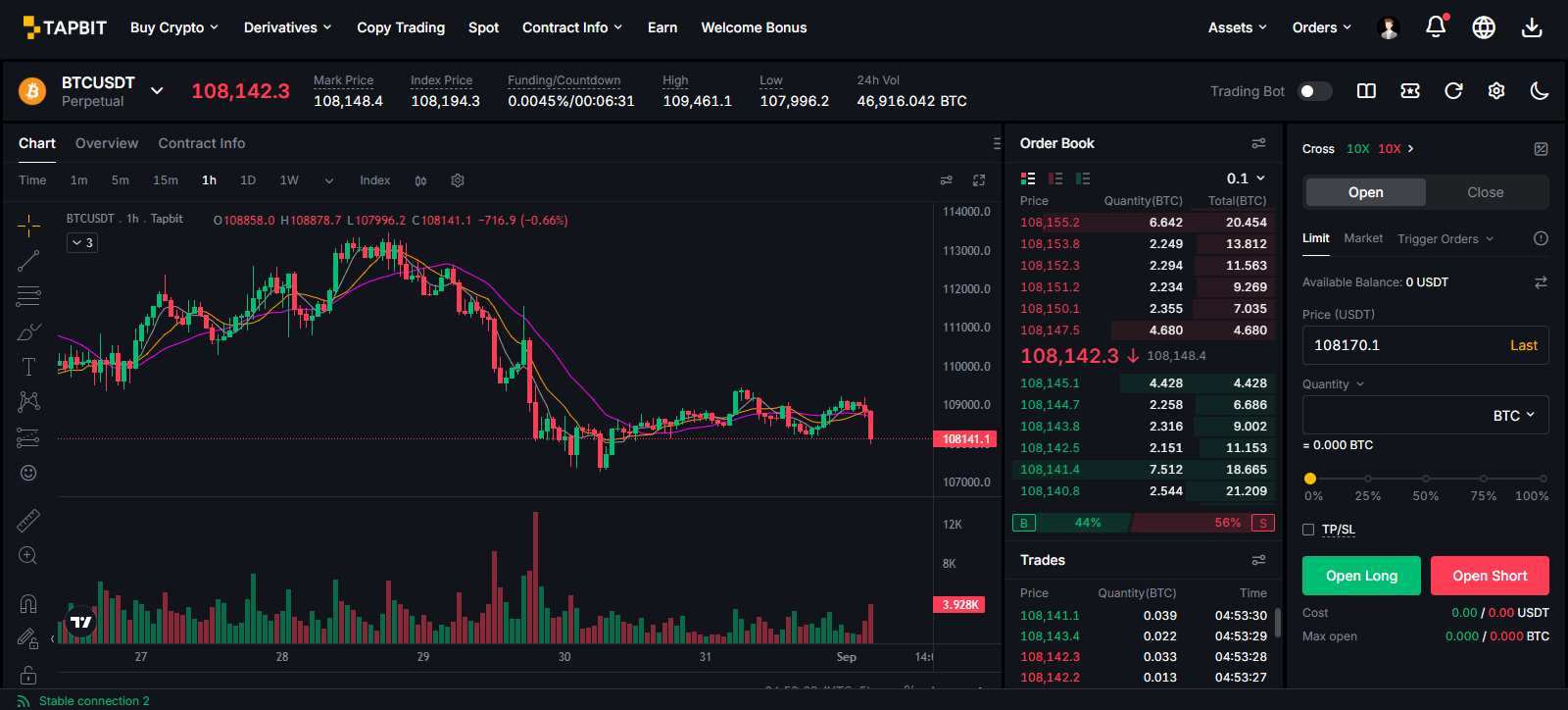This screenshot has width=1568, height=710.
Task: Open the chart indicators candle icon
Action: 420,180
